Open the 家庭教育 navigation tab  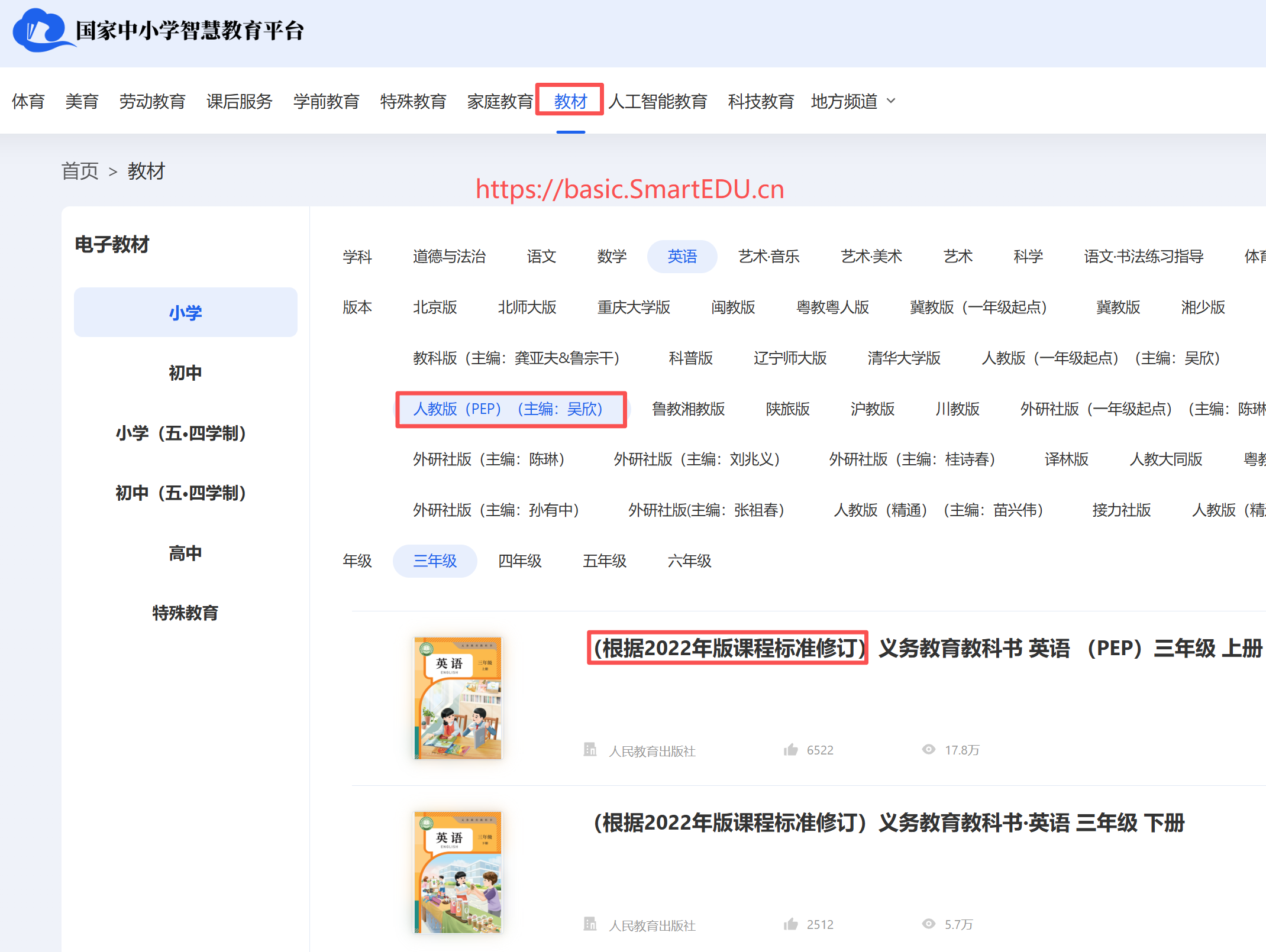pos(500,101)
